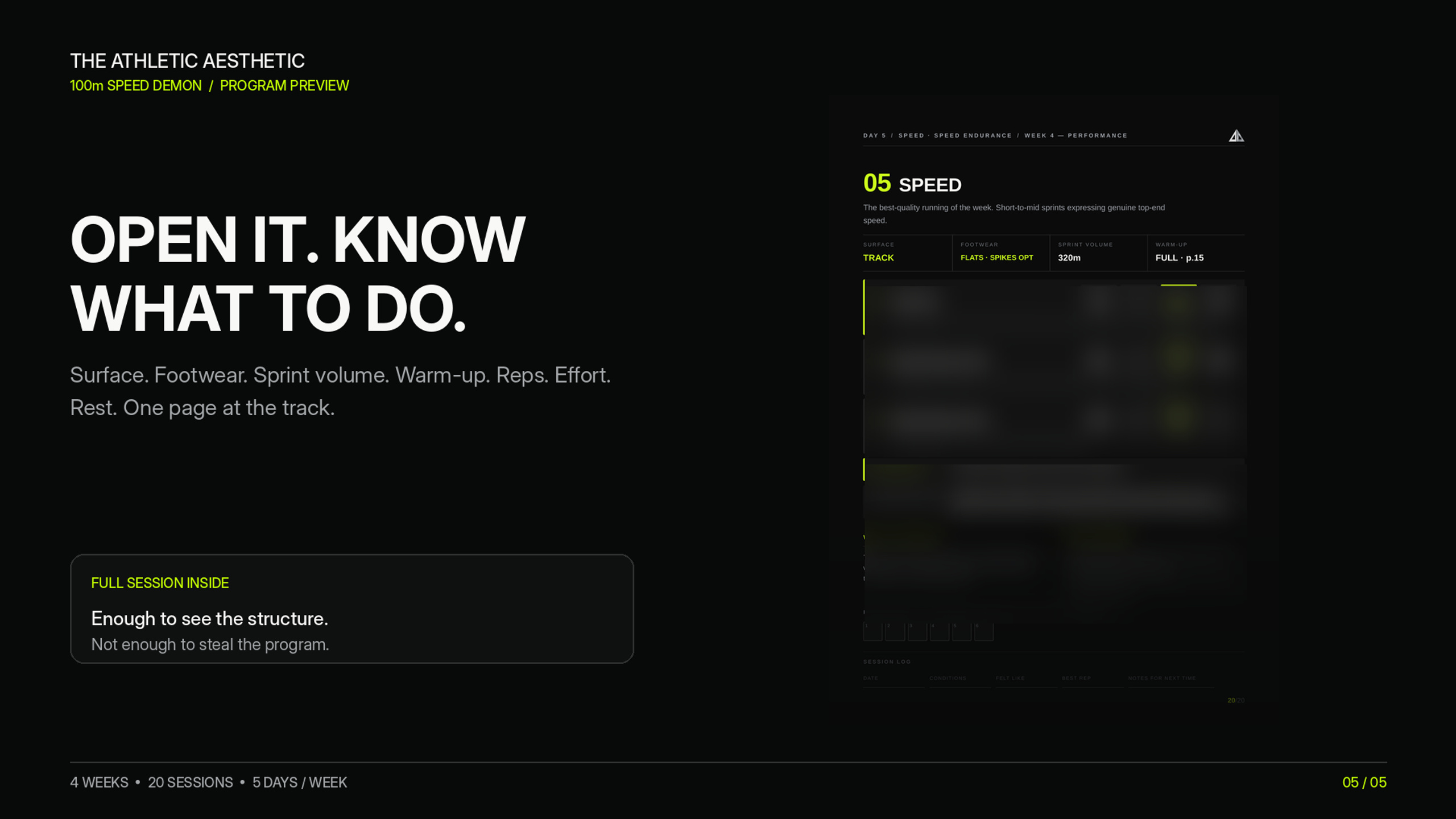Click the BEST REP log field
Image resolution: width=1456 pixels, height=819 pixels.
[1092, 681]
